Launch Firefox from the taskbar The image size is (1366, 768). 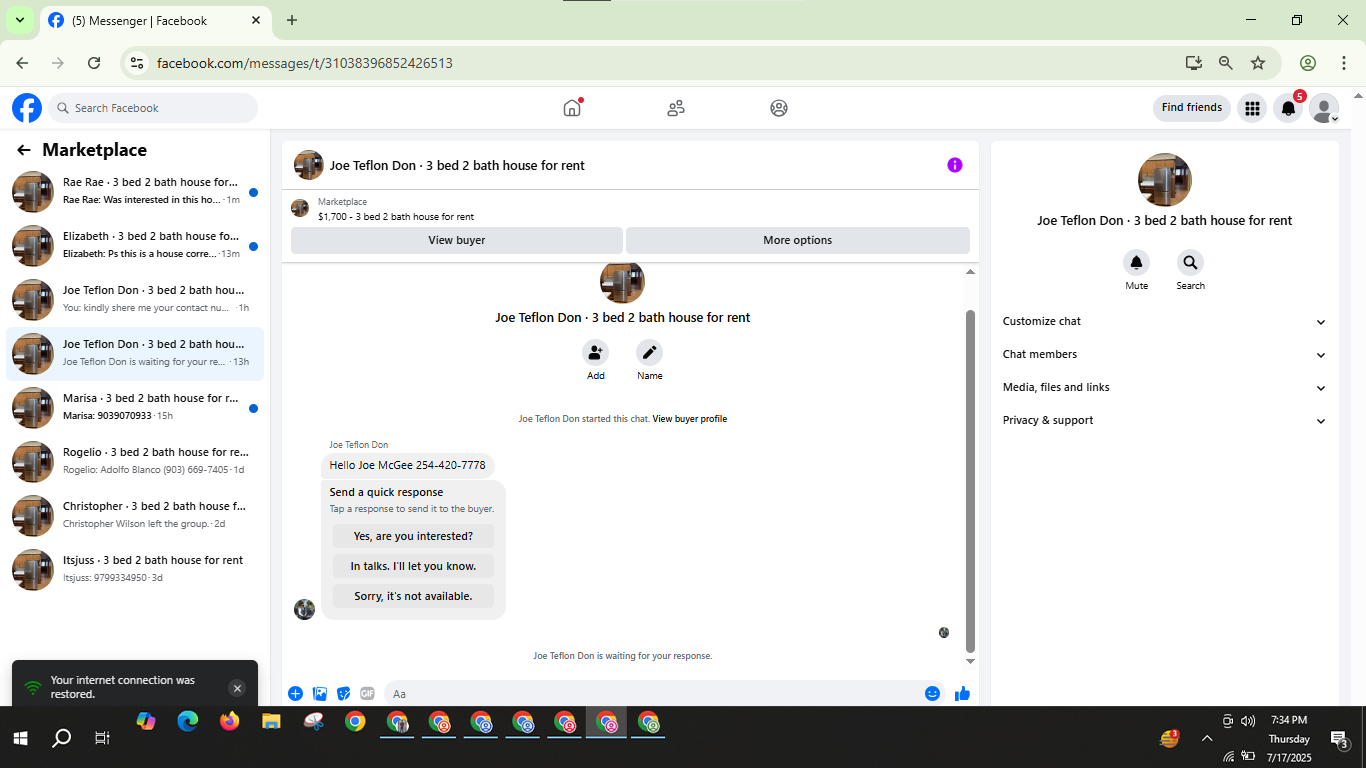(x=230, y=721)
